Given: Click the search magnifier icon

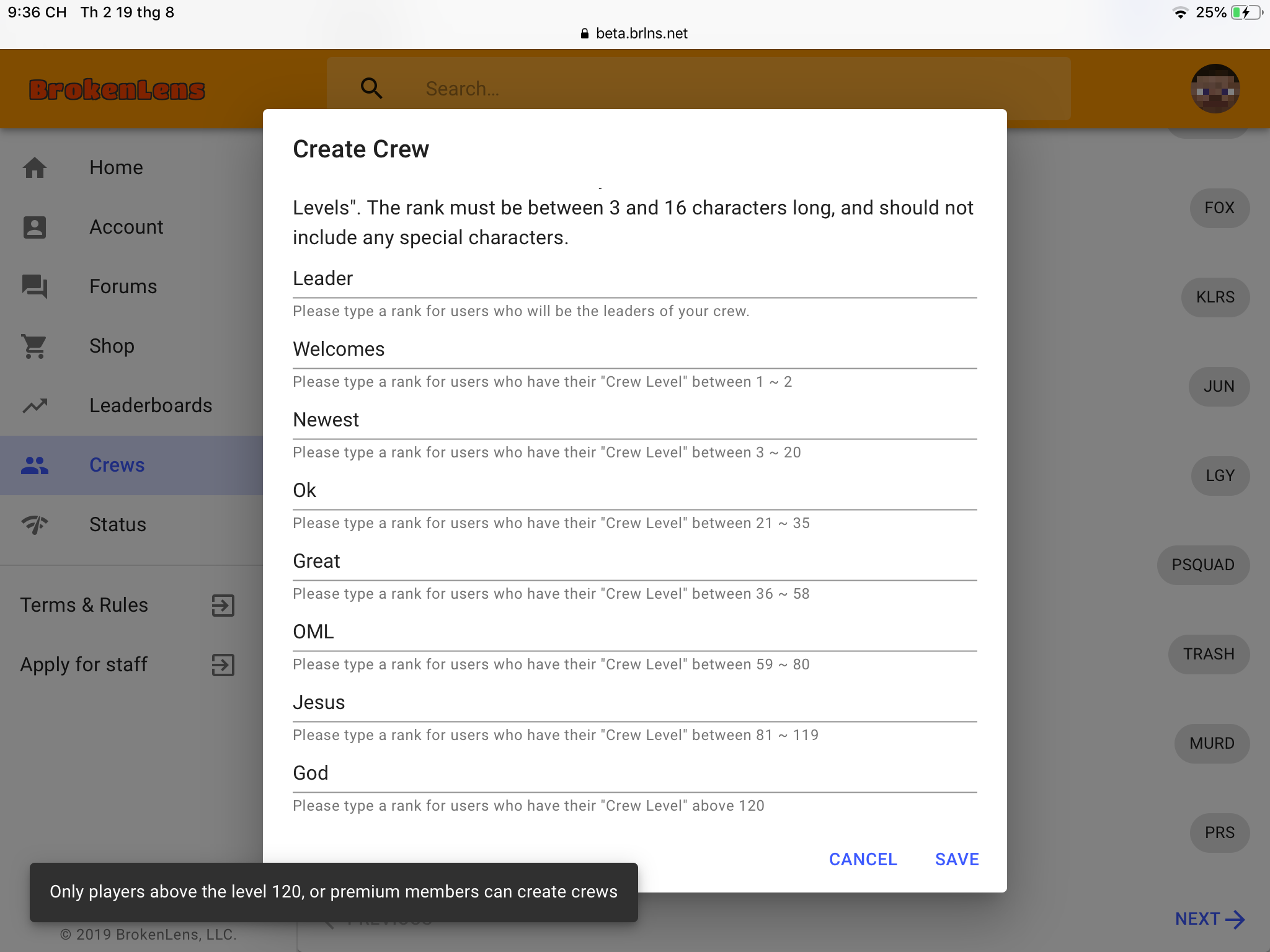Looking at the screenshot, I should point(371,89).
